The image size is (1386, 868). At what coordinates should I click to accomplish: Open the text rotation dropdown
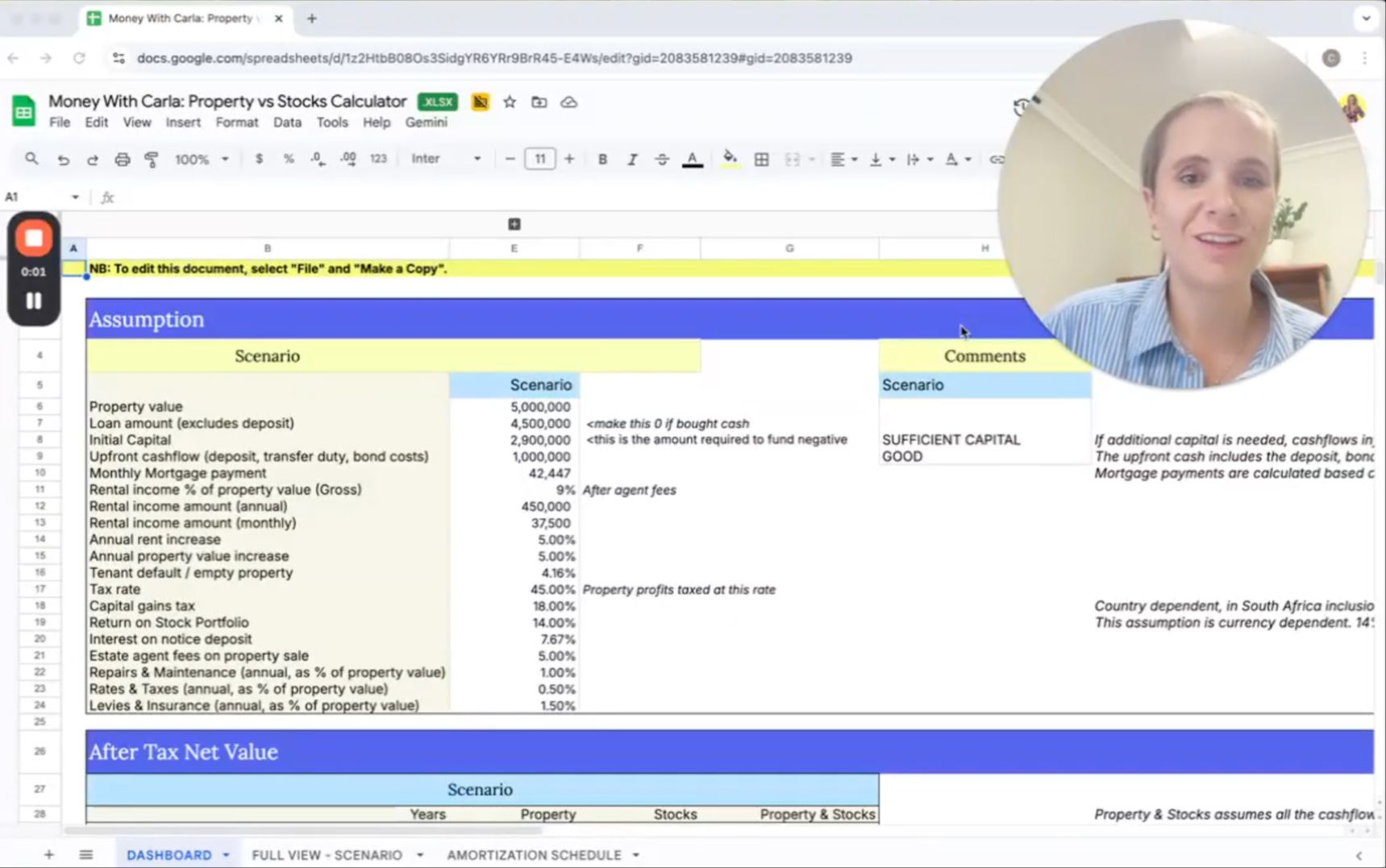tap(958, 160)
